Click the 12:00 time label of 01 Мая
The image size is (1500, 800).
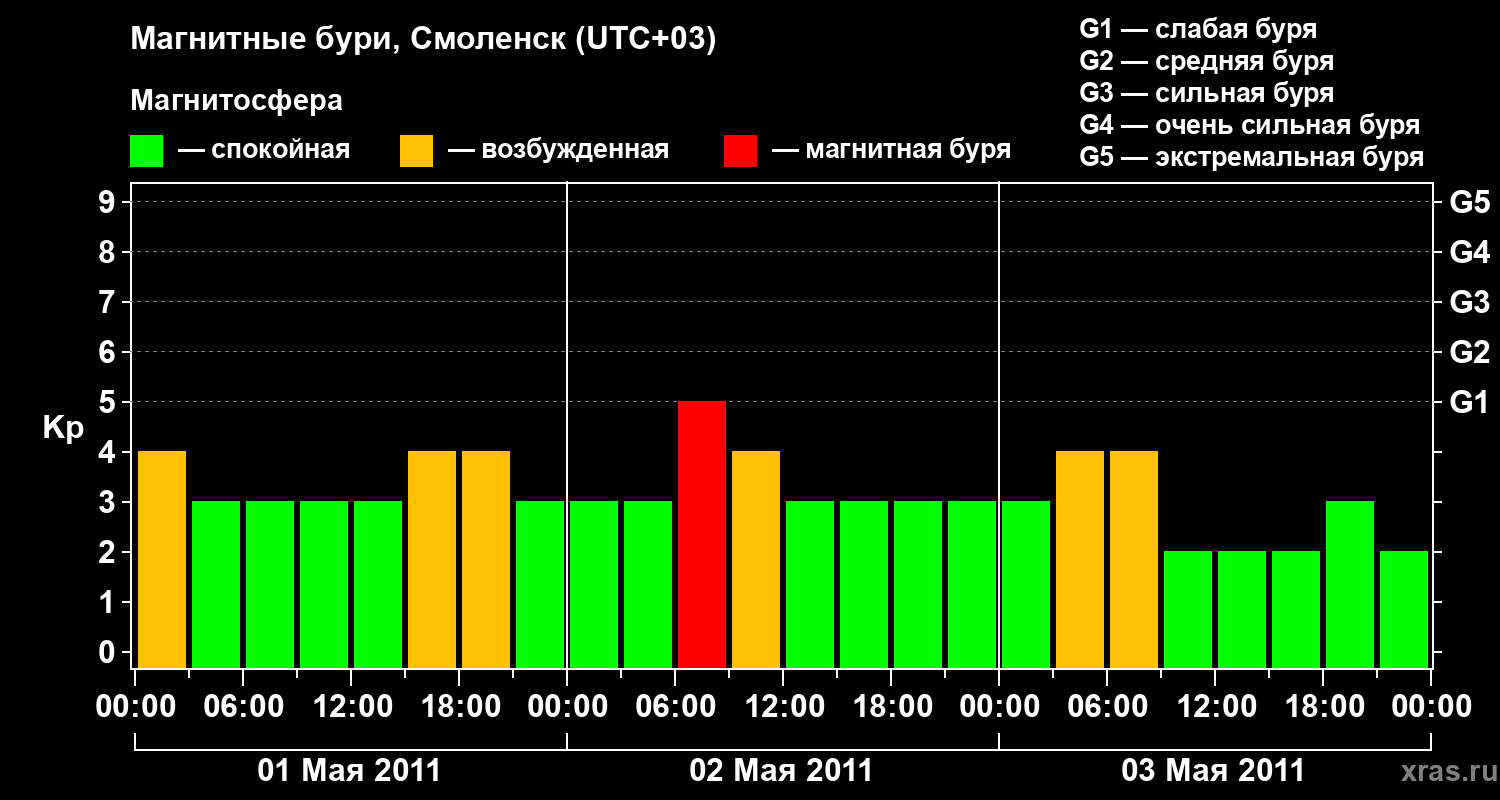(x=351, y=706)
